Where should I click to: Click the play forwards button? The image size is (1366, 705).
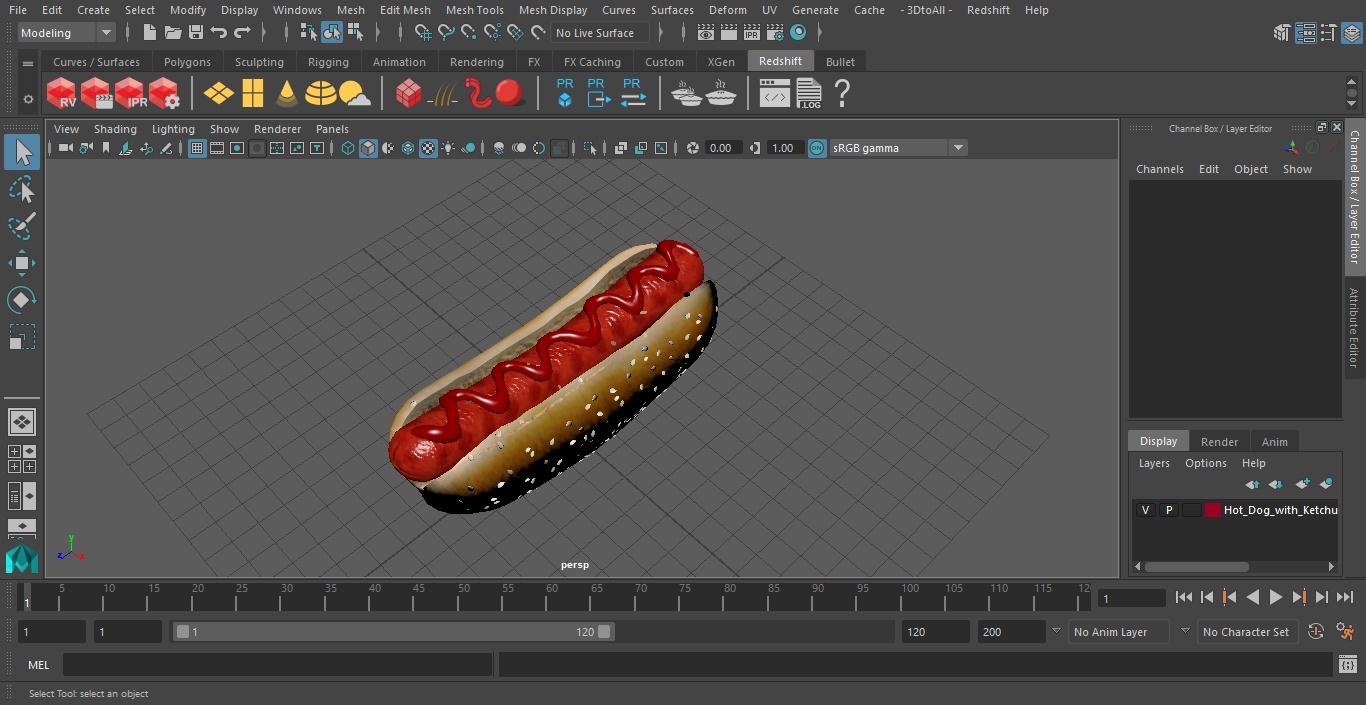click(x=1276, y=597)
